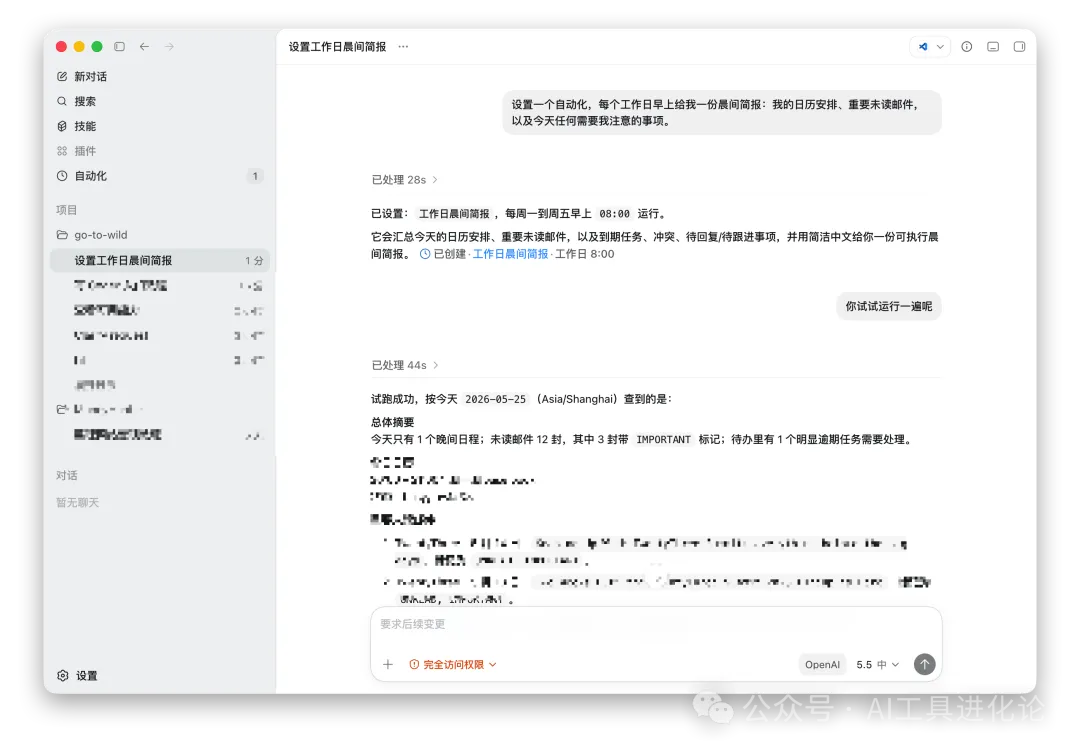Go forward with the right arrow
The width and height of the screenshot is (1080, 752).
click(x=169, y=46)
